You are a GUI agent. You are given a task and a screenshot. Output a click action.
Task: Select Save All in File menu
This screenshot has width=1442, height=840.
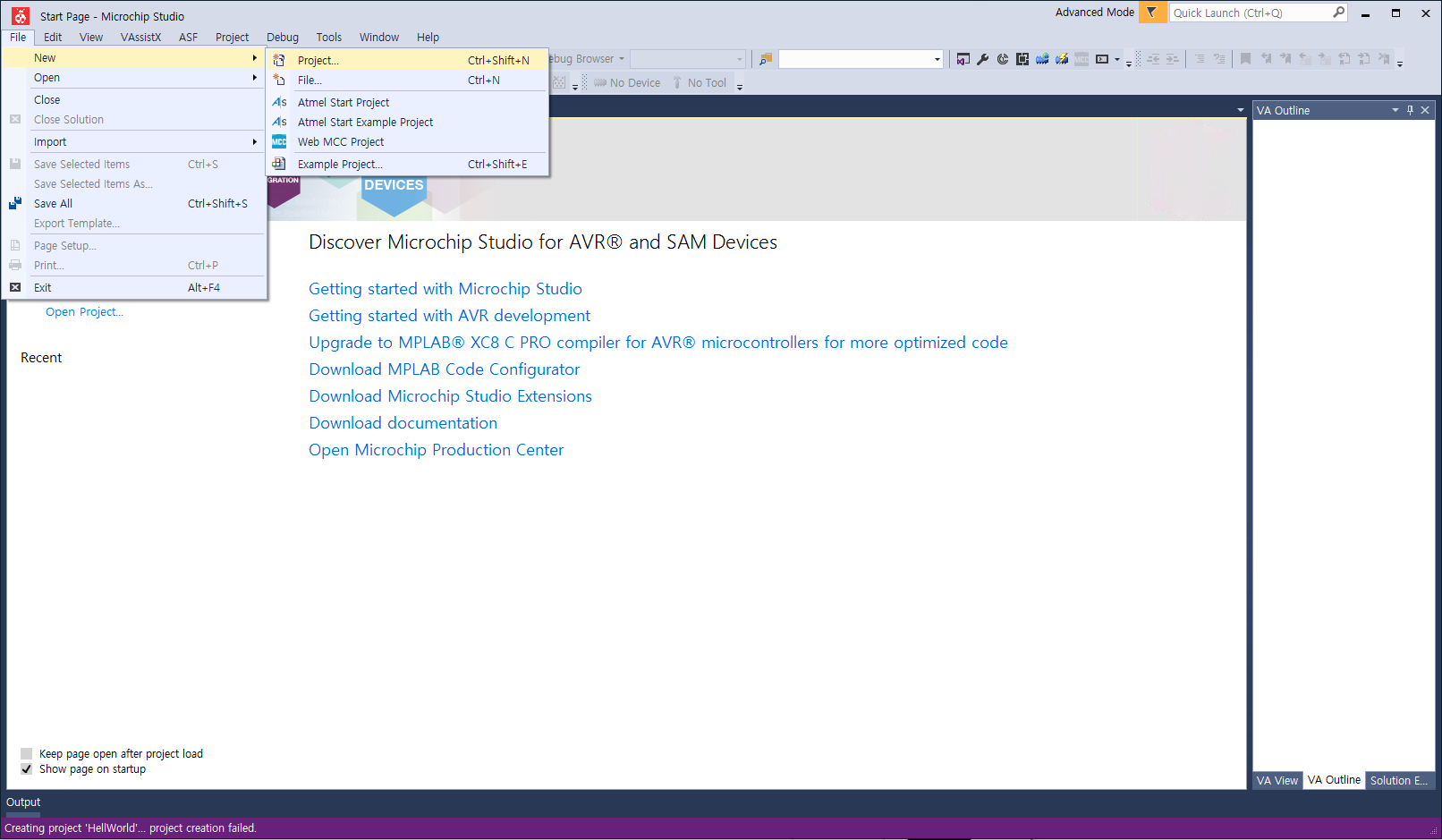(135, 203)
